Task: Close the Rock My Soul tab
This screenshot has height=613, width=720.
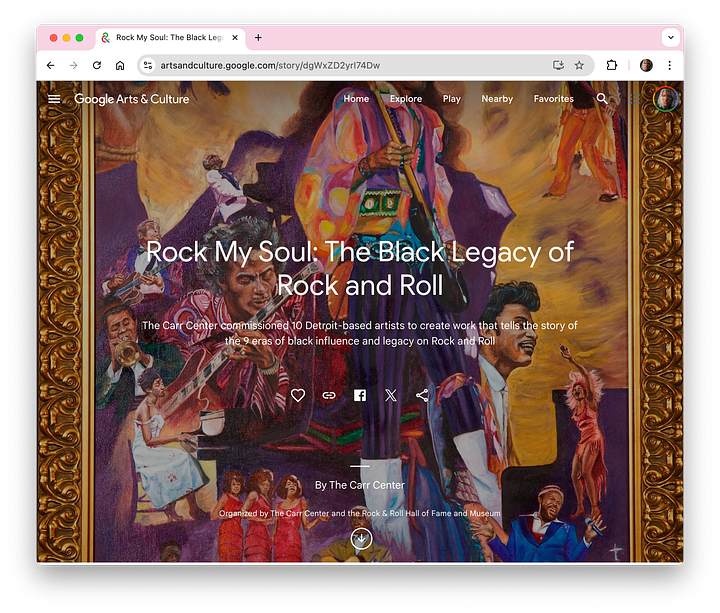Action: pos(235,38)
